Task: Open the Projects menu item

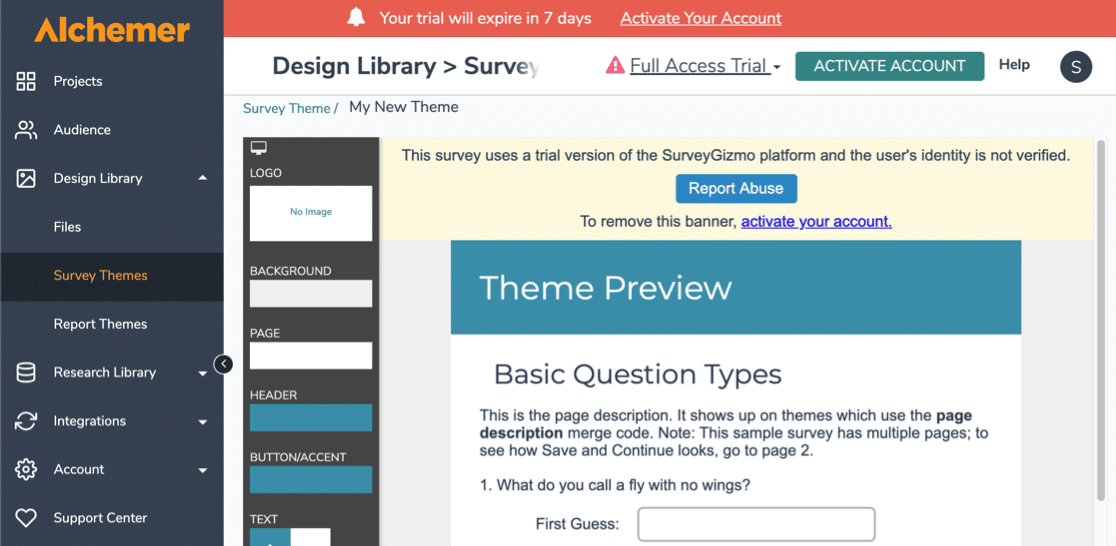Action: coord(78,81)
